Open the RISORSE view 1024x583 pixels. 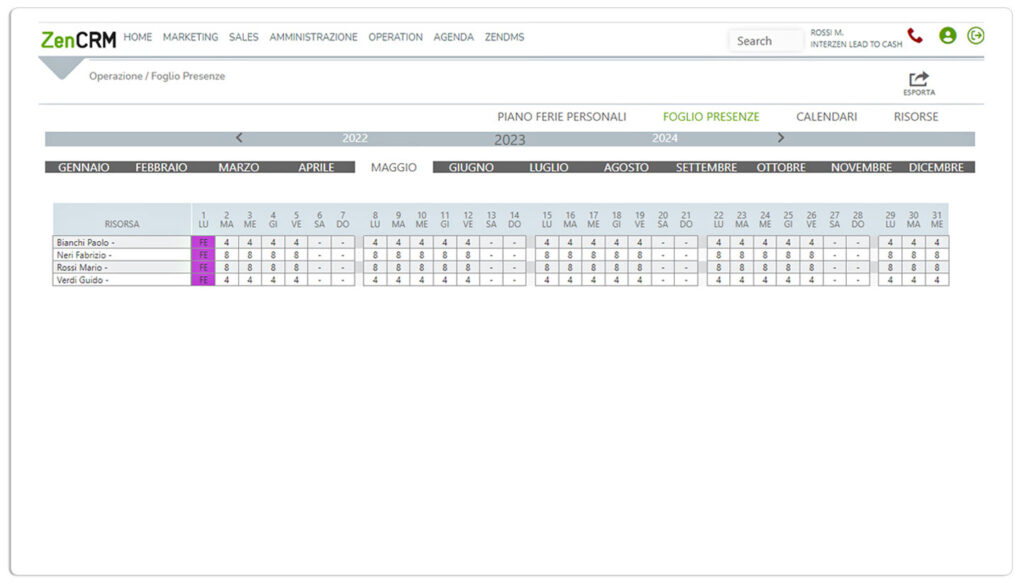click(x=915, y=116)
